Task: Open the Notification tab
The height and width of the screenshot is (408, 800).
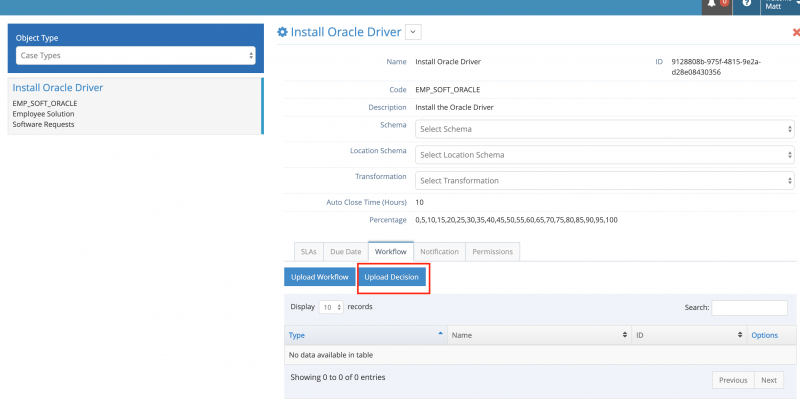Action: click(439, 252)
